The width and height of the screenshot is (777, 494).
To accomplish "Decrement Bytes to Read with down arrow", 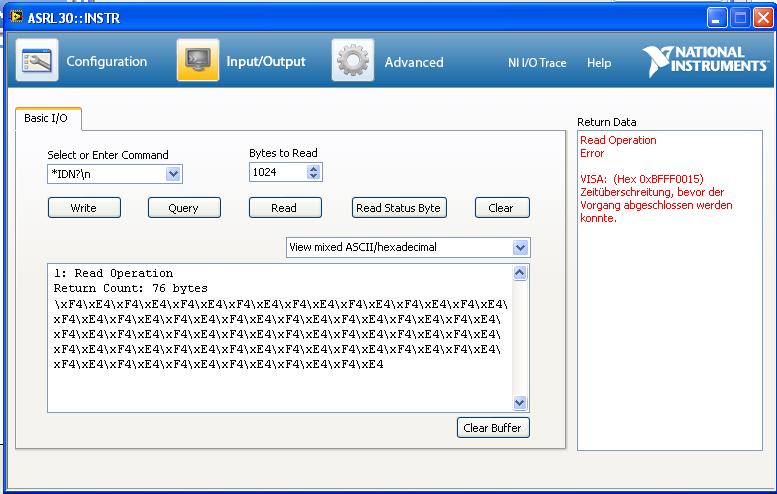I will click(x=313, y=176).
